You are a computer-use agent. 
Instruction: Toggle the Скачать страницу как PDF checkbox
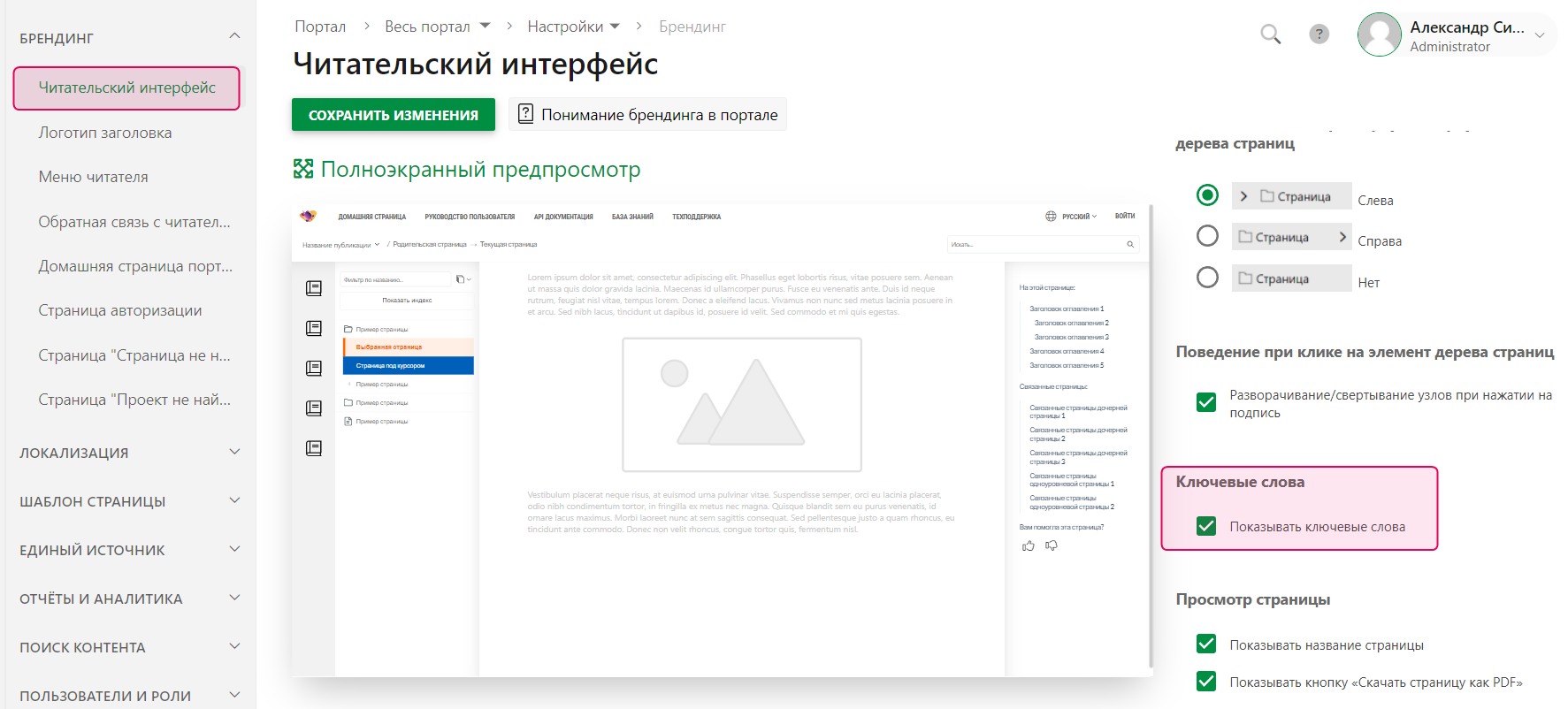1206,681
